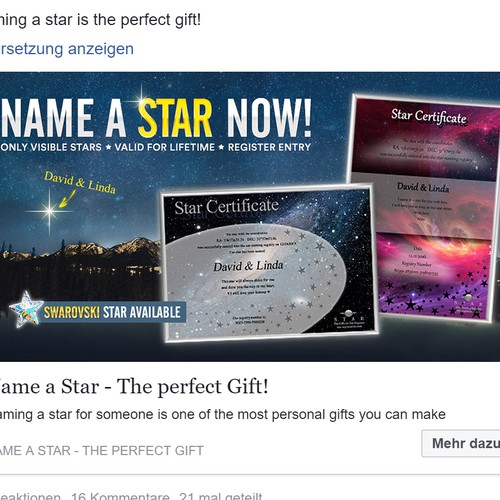
Task: Click the ad description about naming a star
Action: tap(222, 415)
